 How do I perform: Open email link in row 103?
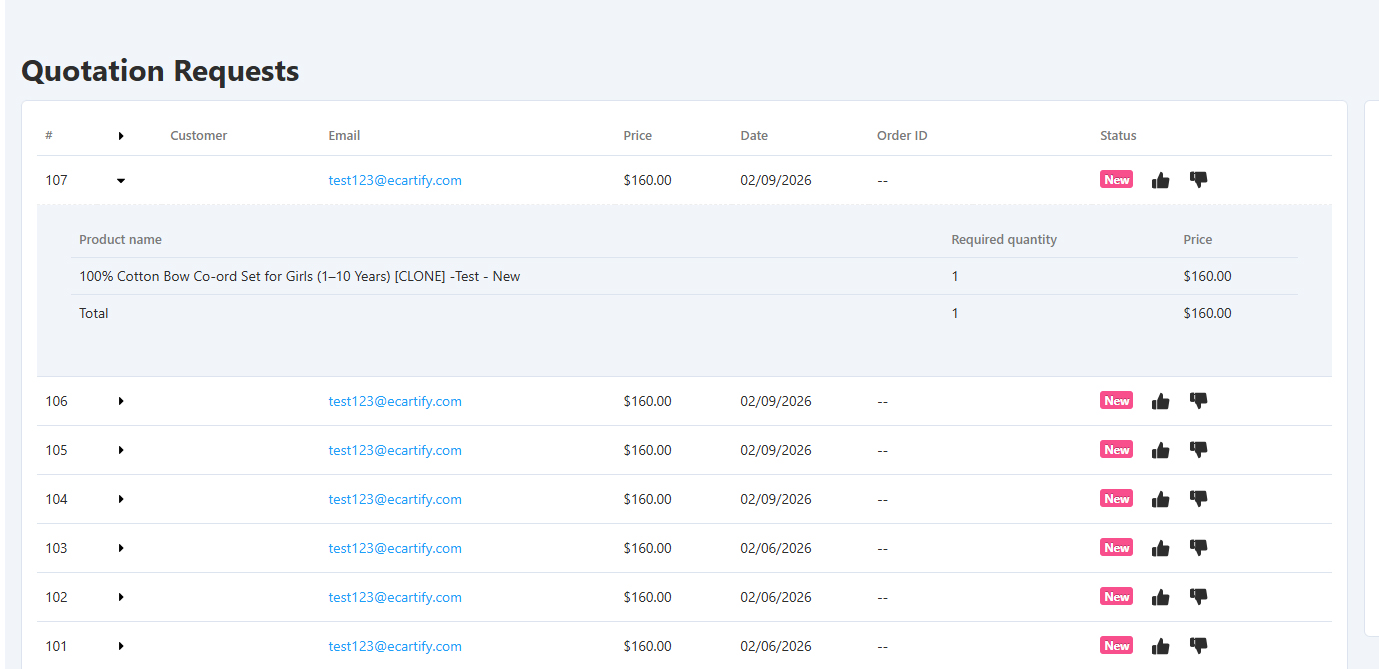395,548
